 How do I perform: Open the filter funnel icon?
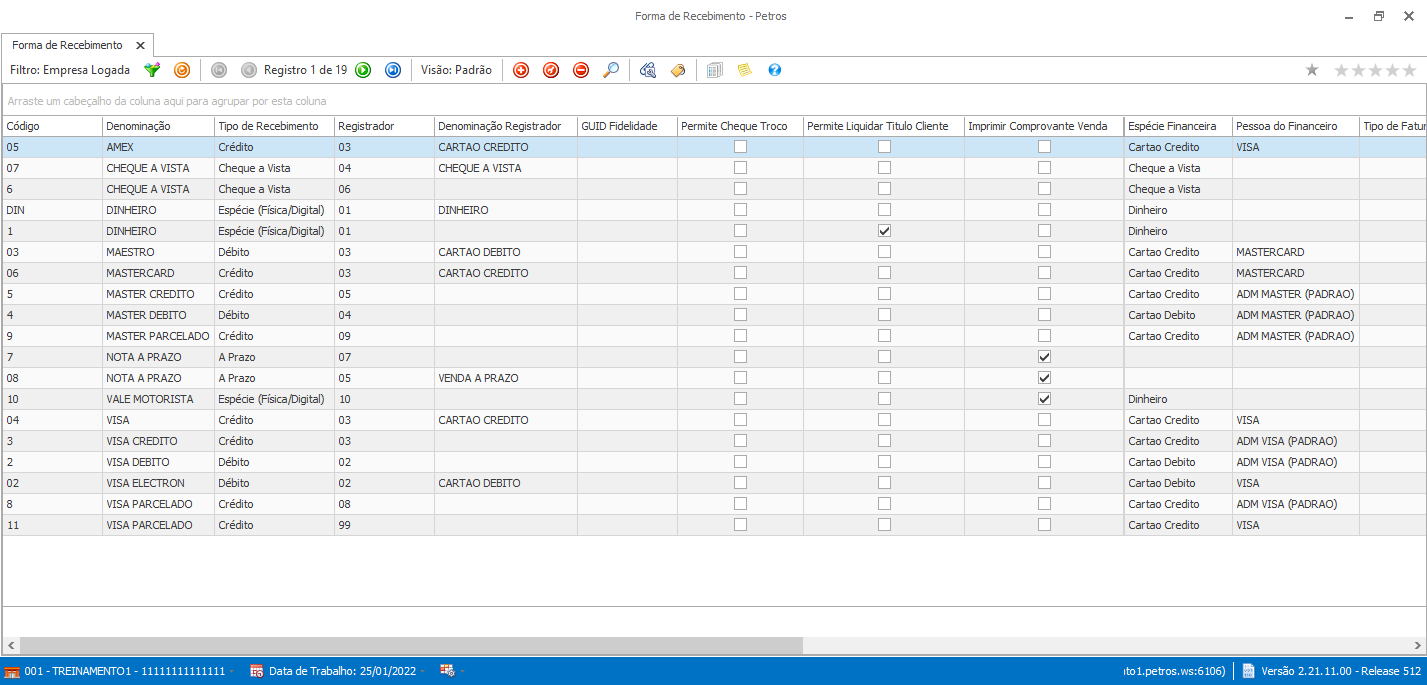pyautogui.click(x=152, y=70)
